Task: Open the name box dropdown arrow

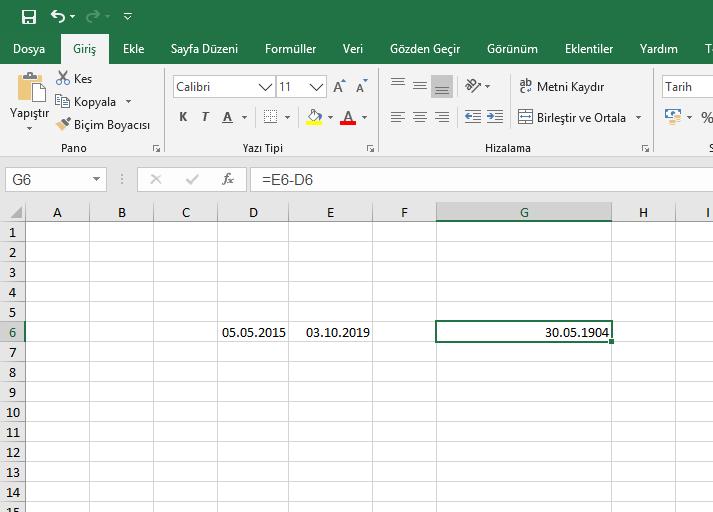Action: pos(96,179)
